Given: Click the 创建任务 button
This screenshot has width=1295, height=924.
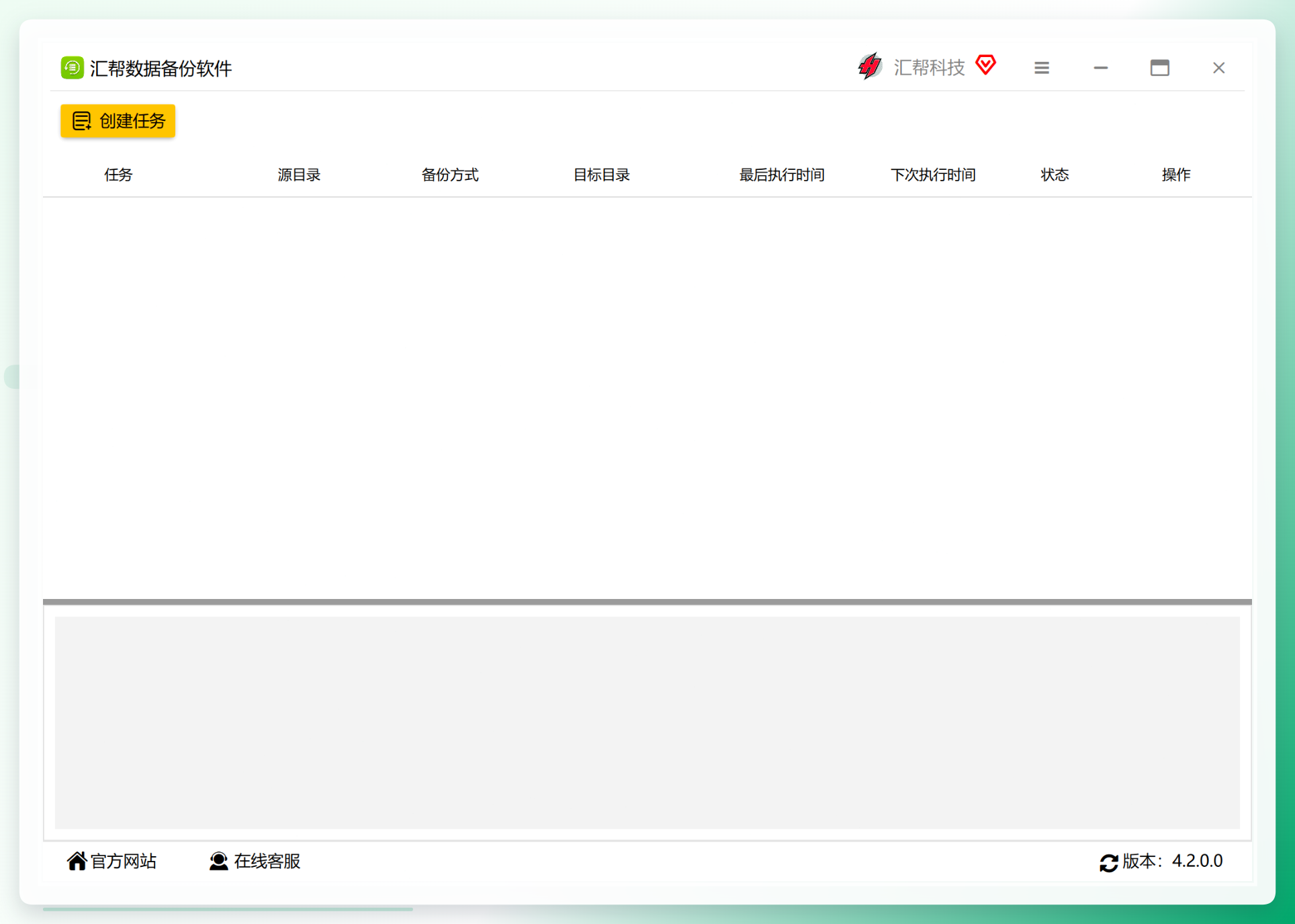Looking at the screenshot, I should click(x=118, y=121).
